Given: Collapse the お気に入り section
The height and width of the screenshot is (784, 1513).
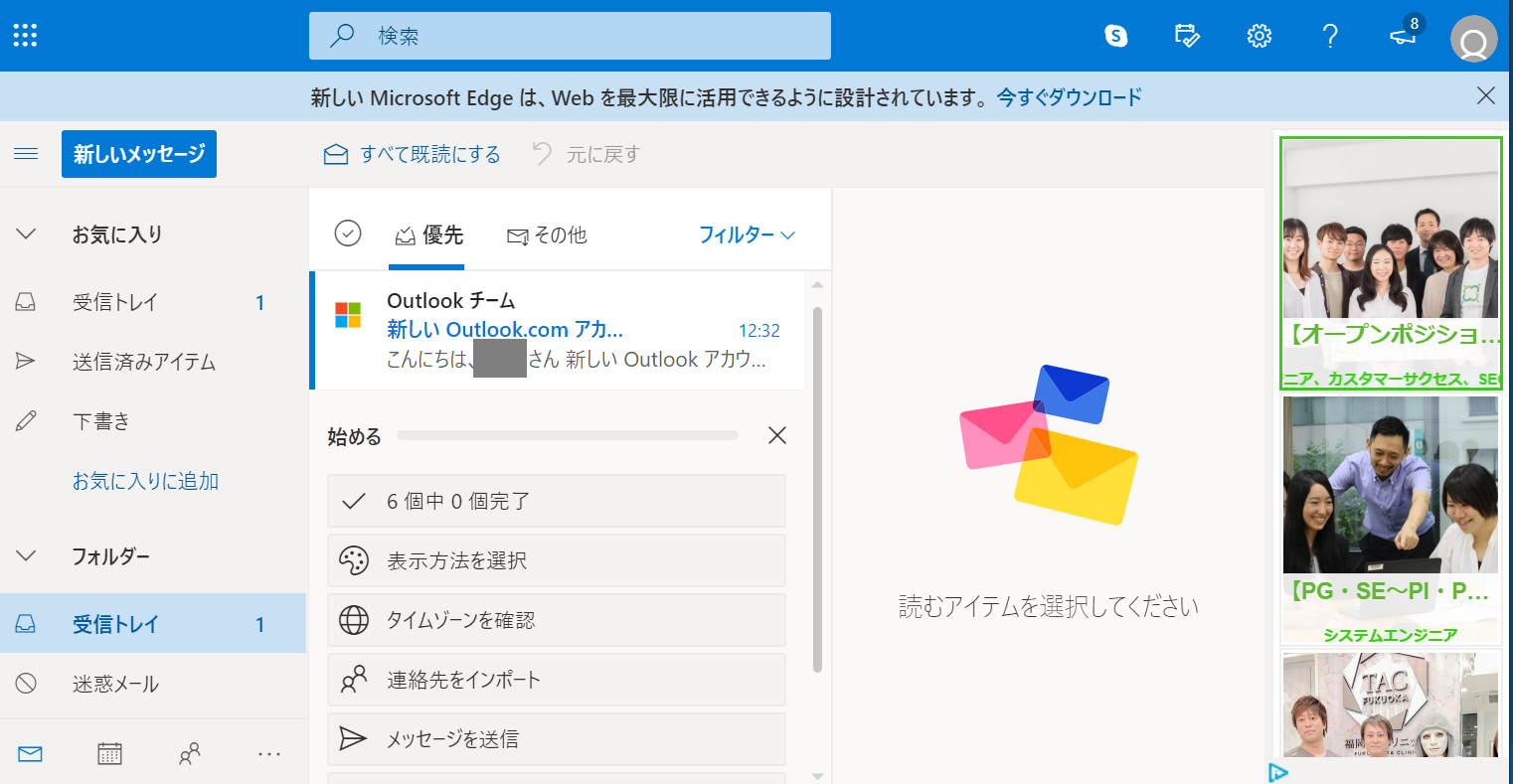Looking at the screenshot, I should [27, 235].
